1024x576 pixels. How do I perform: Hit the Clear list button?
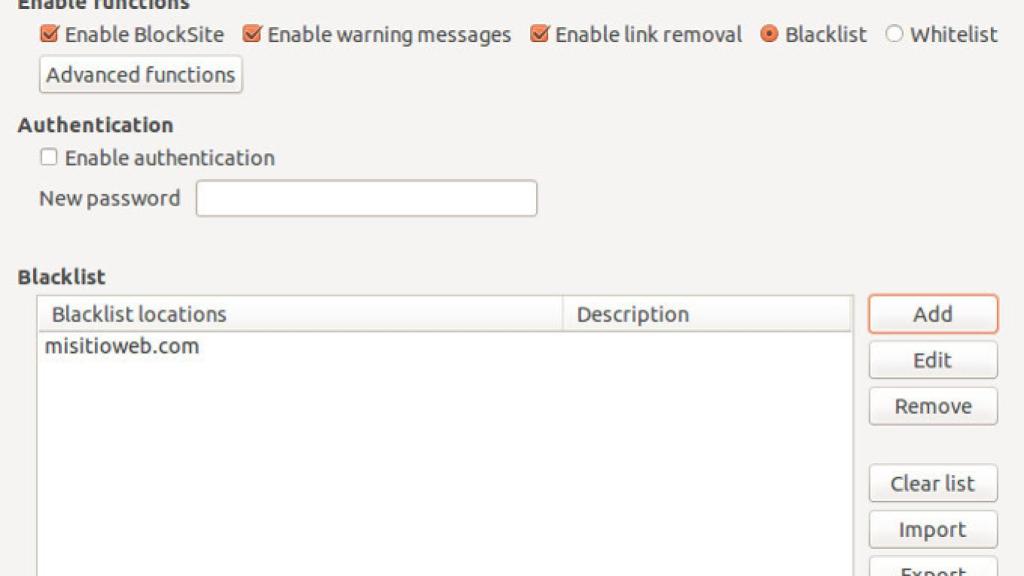point(932,484)
